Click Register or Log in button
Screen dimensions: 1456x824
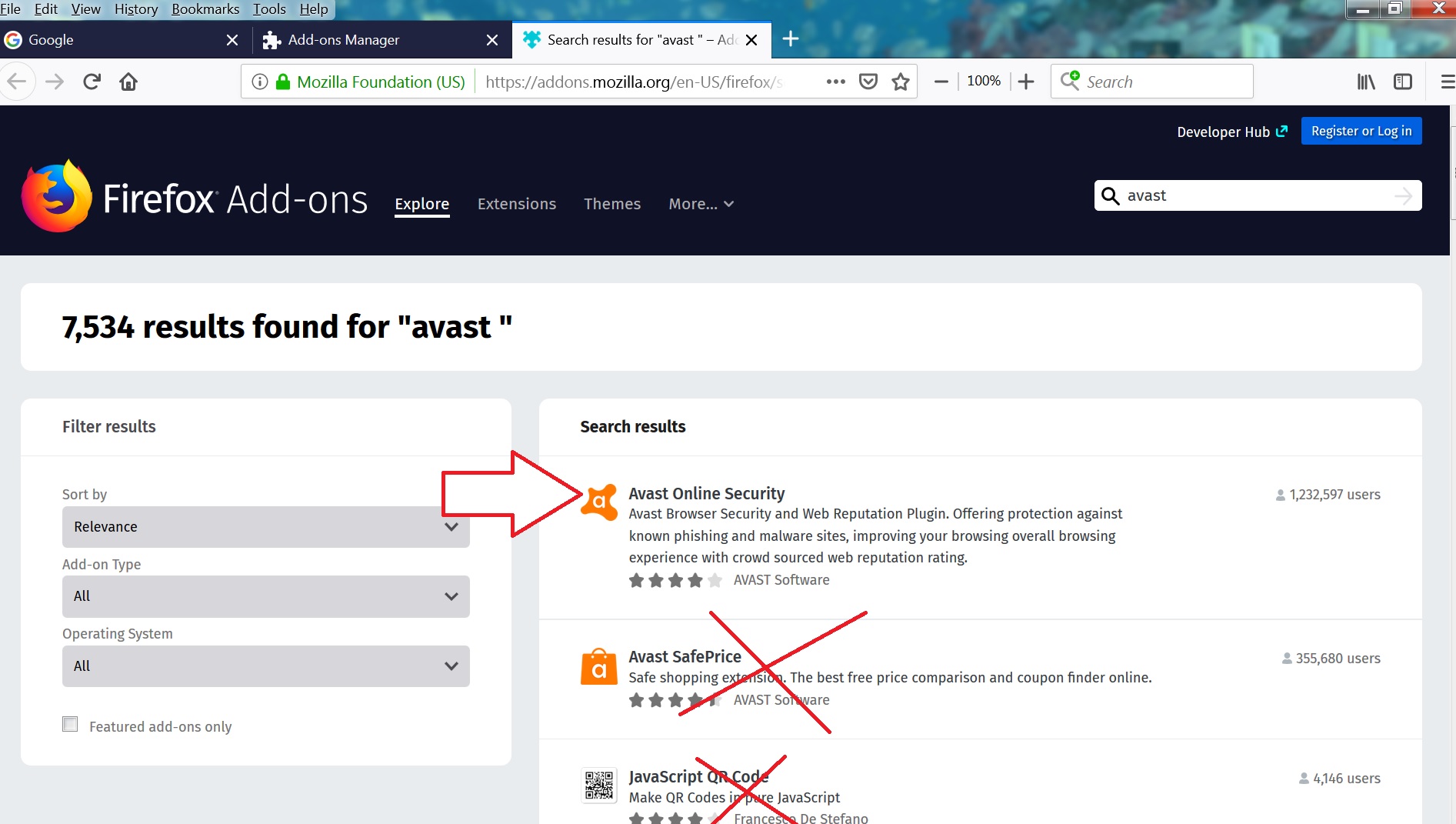pos(1361,131)
